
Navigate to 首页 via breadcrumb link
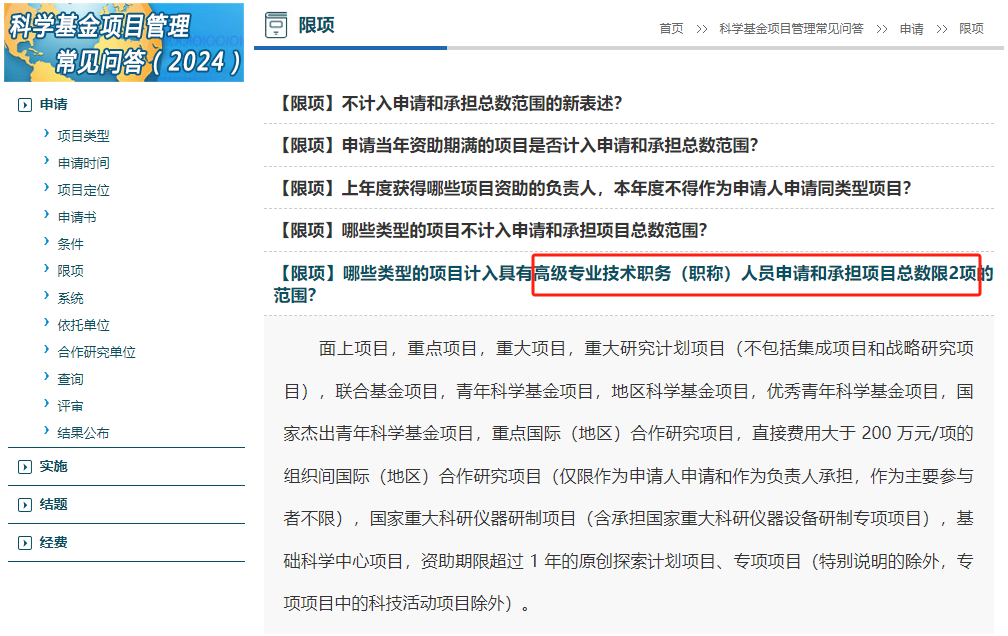pos(670,30)
